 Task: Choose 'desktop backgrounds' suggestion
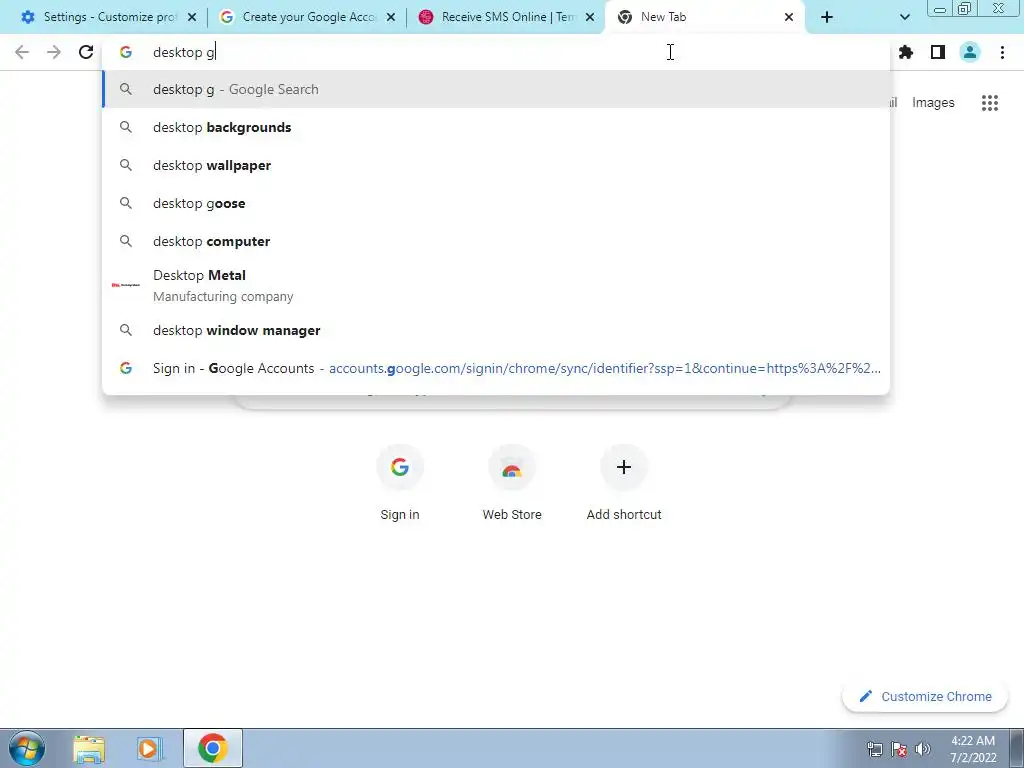(x=496, y=127)
